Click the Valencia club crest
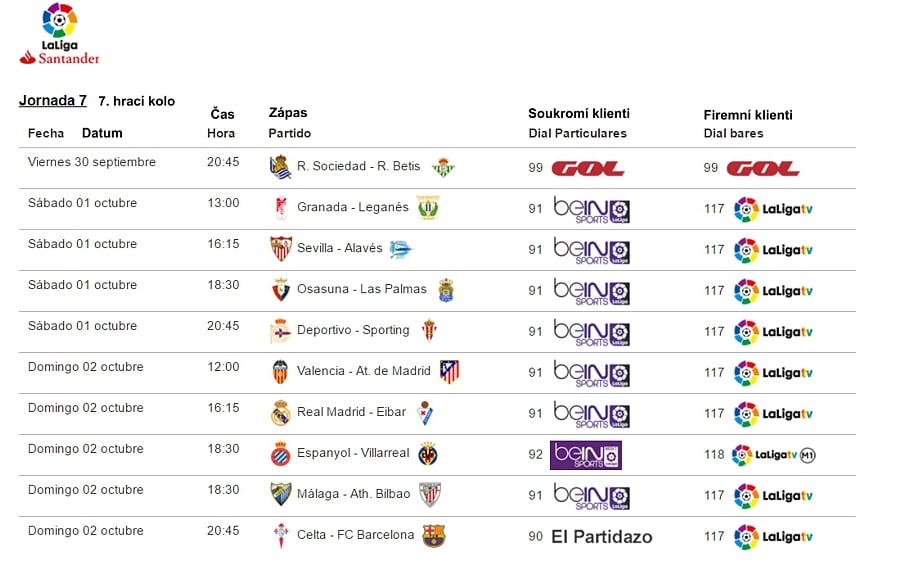Screen dimensions: 900x575 (x=280, y=372)
